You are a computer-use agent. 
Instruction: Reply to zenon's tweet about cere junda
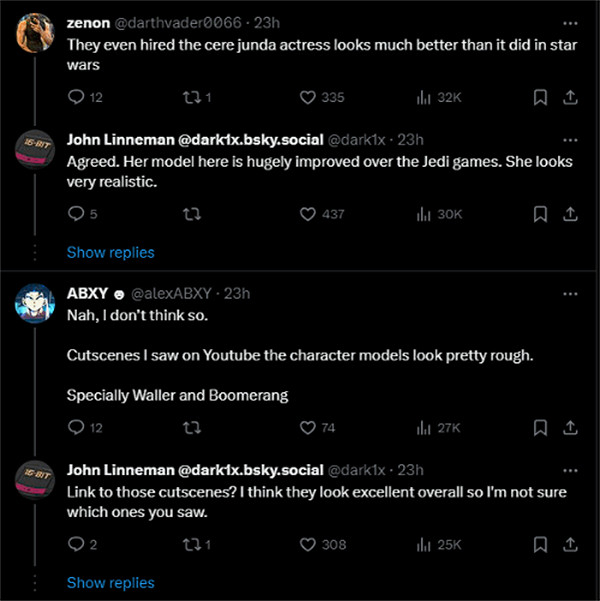(76, 97)
